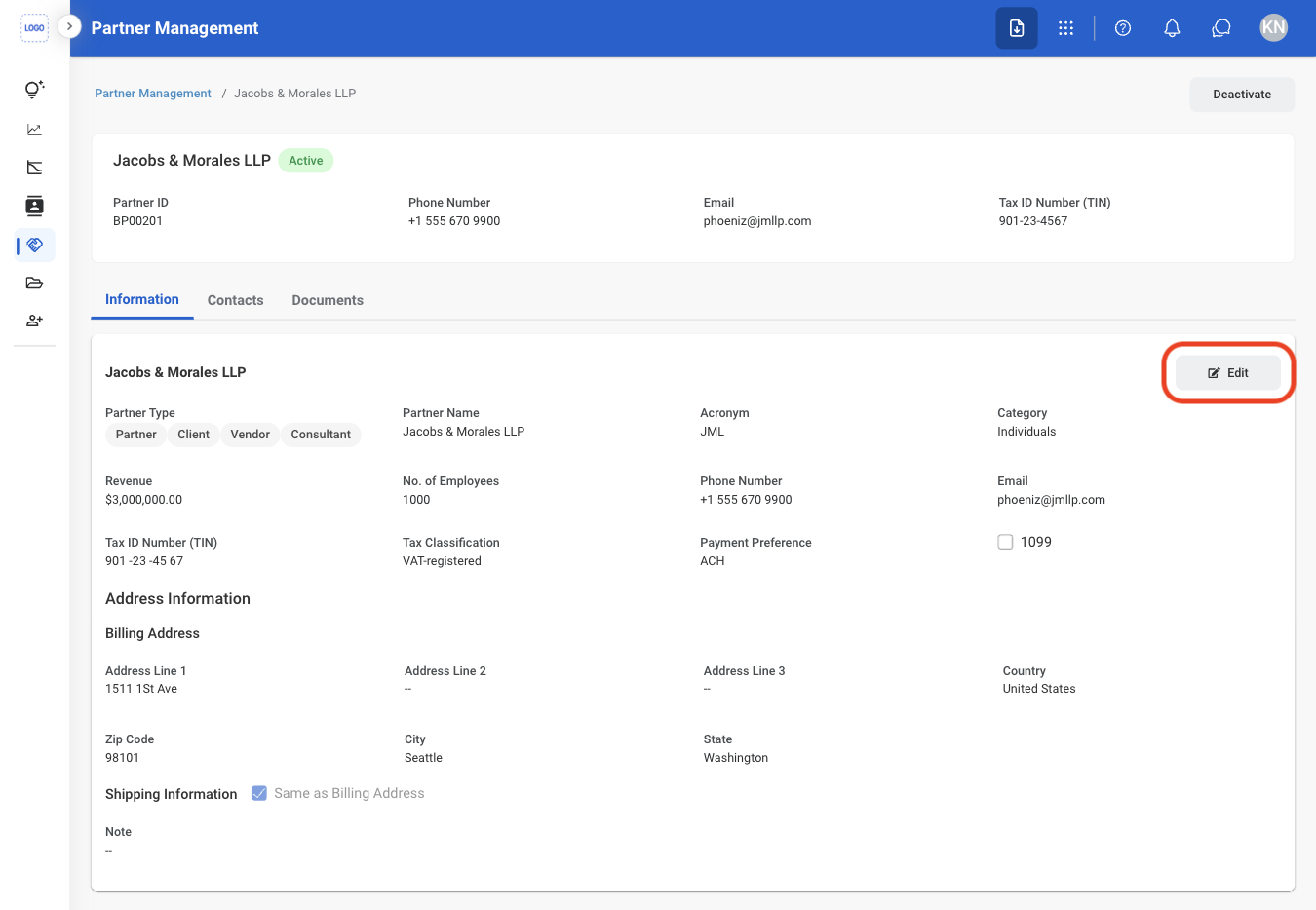
Task: Open the notifications bell
Action: pos(1172,28)
